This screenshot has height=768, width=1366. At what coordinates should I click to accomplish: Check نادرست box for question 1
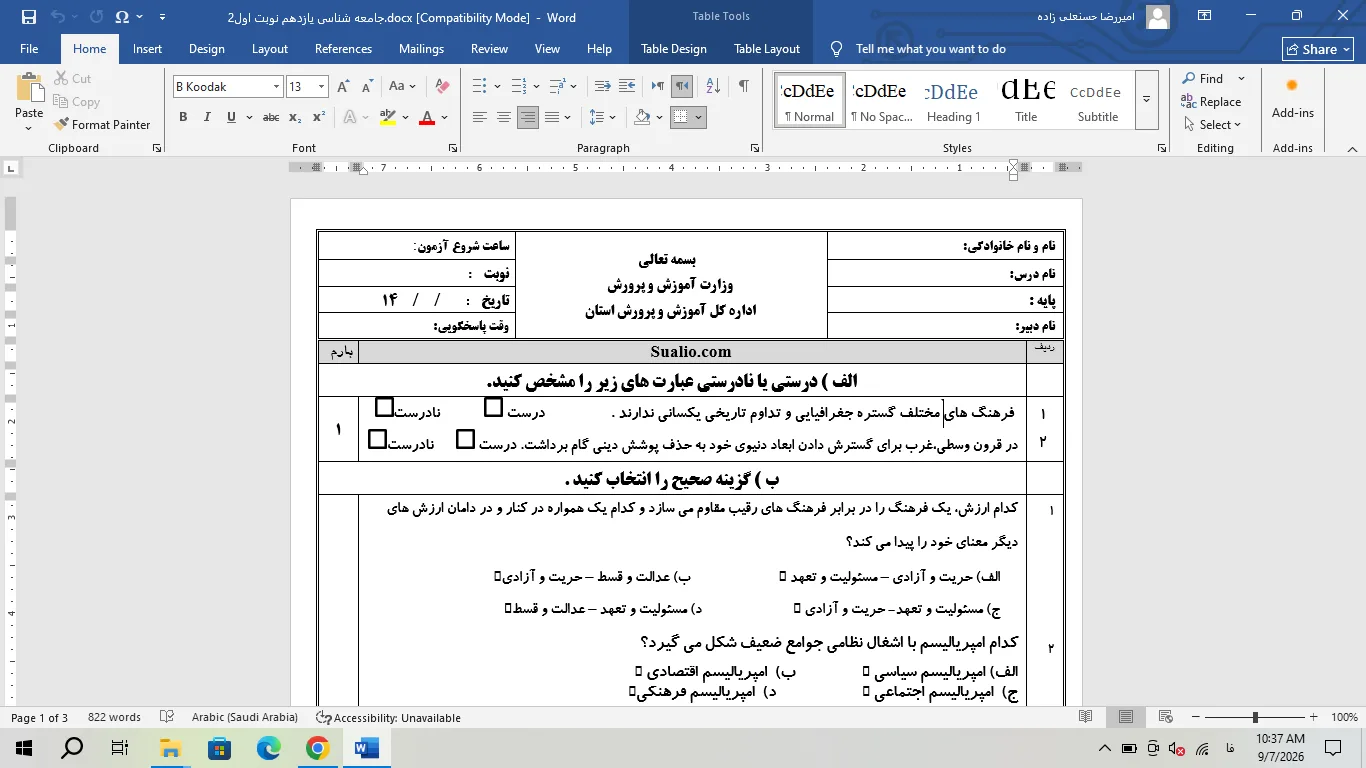tap(384, 407)
